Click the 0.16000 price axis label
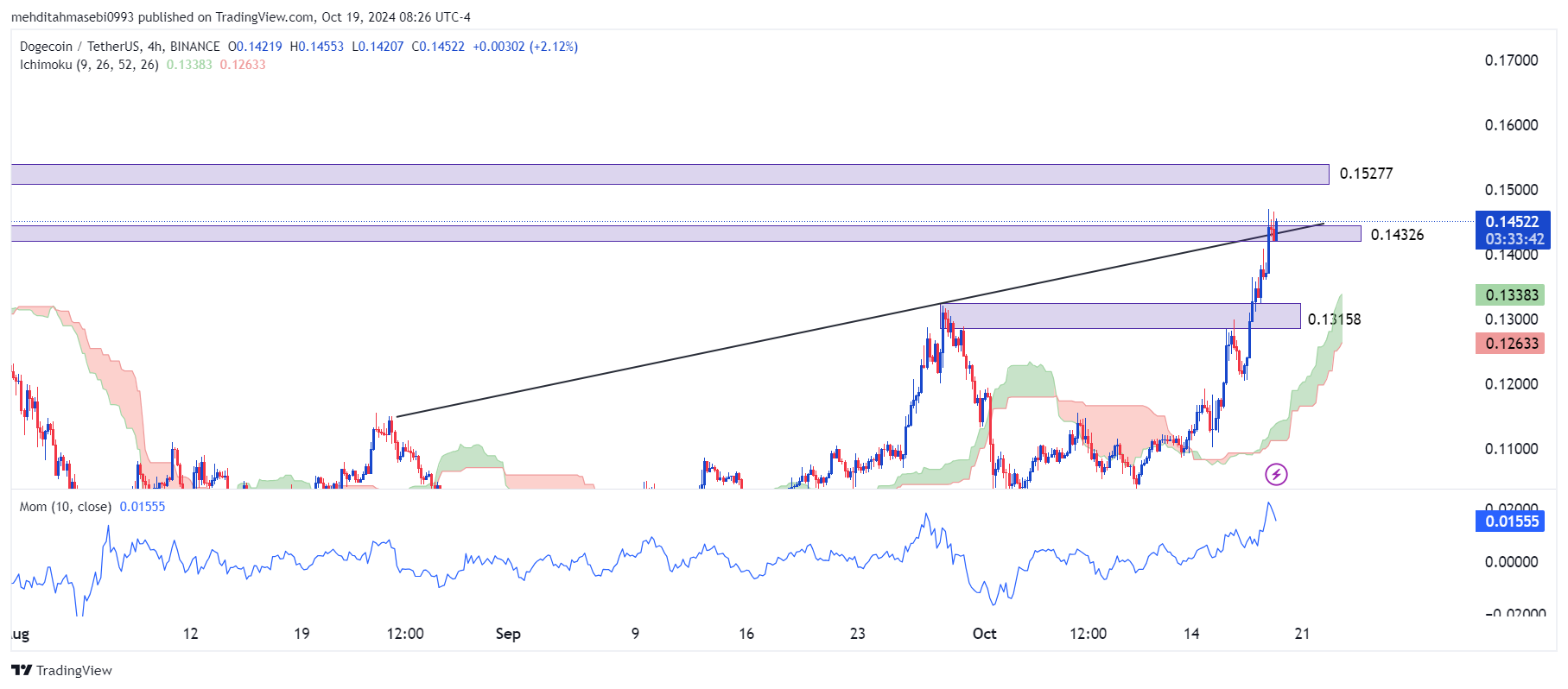This screenshot has height=689, width=1568. pos(1511,125)
